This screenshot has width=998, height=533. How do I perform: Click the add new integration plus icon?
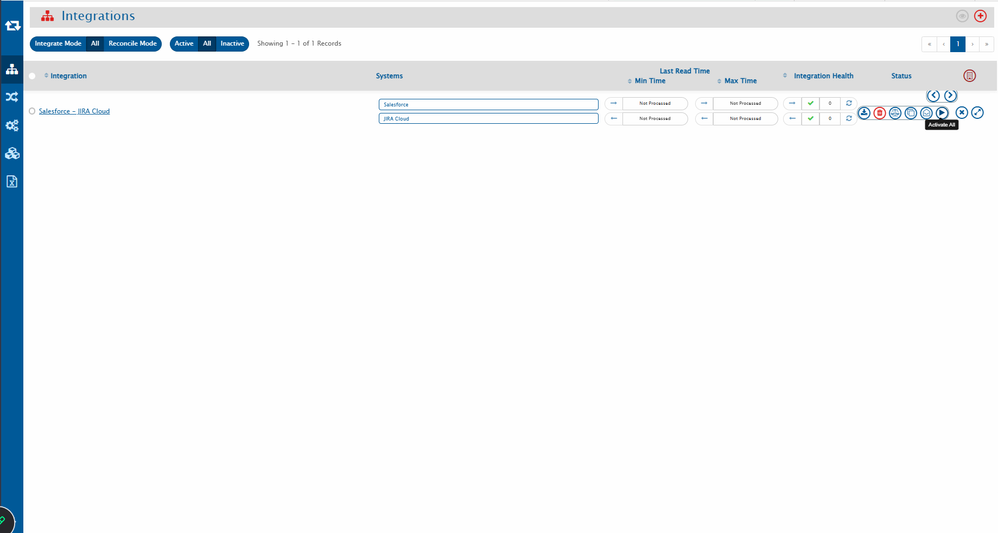(980, 16)
